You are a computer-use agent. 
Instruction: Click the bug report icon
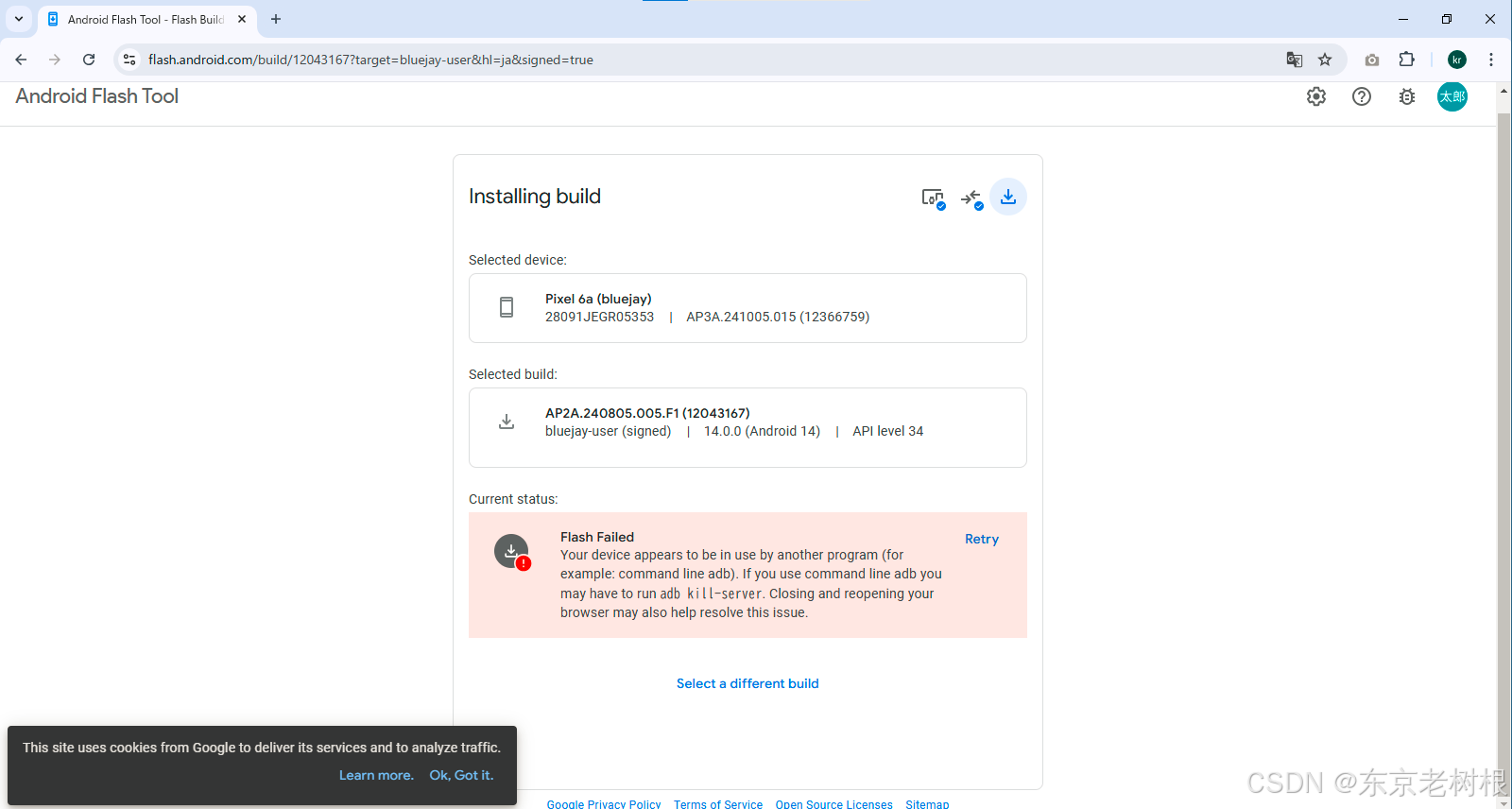pos(1407,96)
